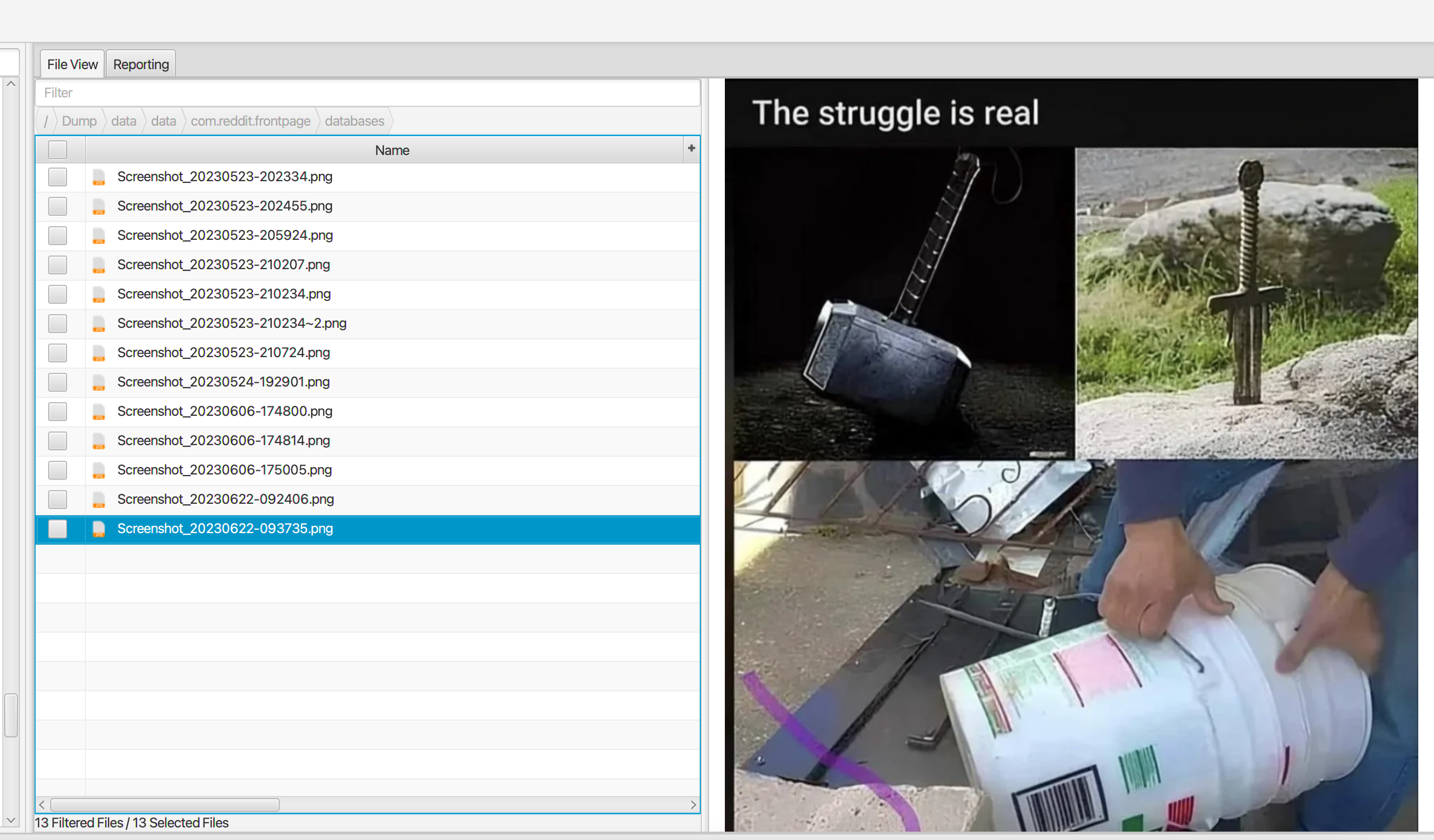Check the box for Screenshot_20230523-210207.png
1434x840 pixels.
coord(58,264)
